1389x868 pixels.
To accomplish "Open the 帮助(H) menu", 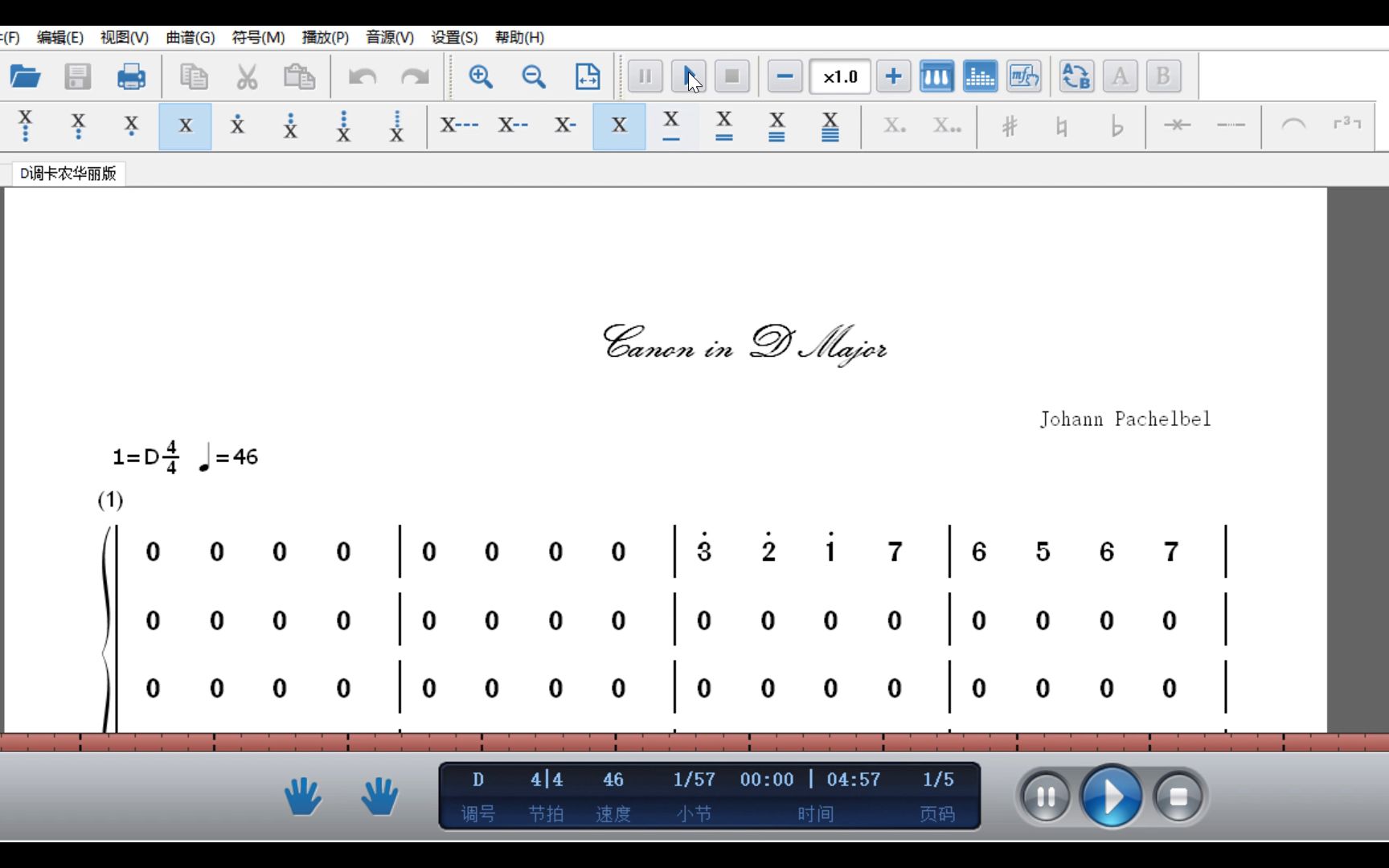I will [x=519, y=38].
